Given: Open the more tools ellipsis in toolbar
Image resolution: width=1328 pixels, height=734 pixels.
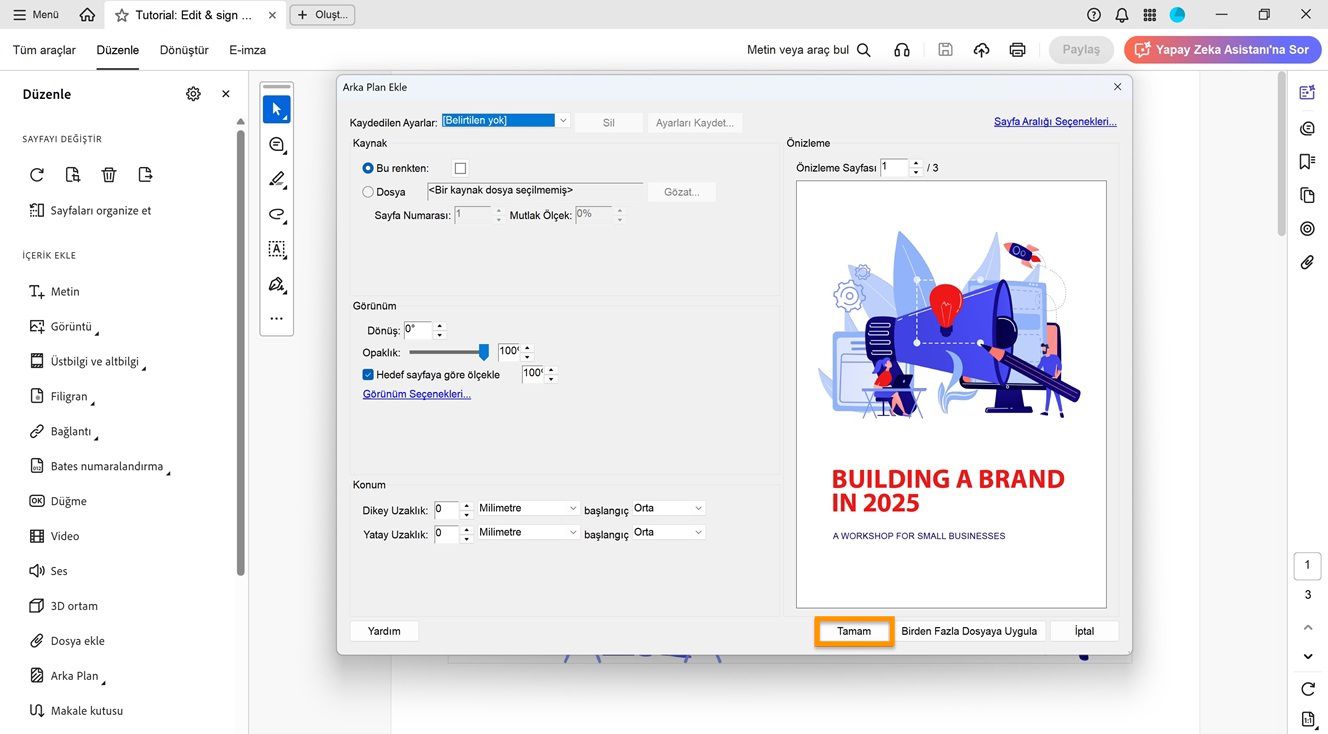Looking at the screenshot, I should click(277, 319).
